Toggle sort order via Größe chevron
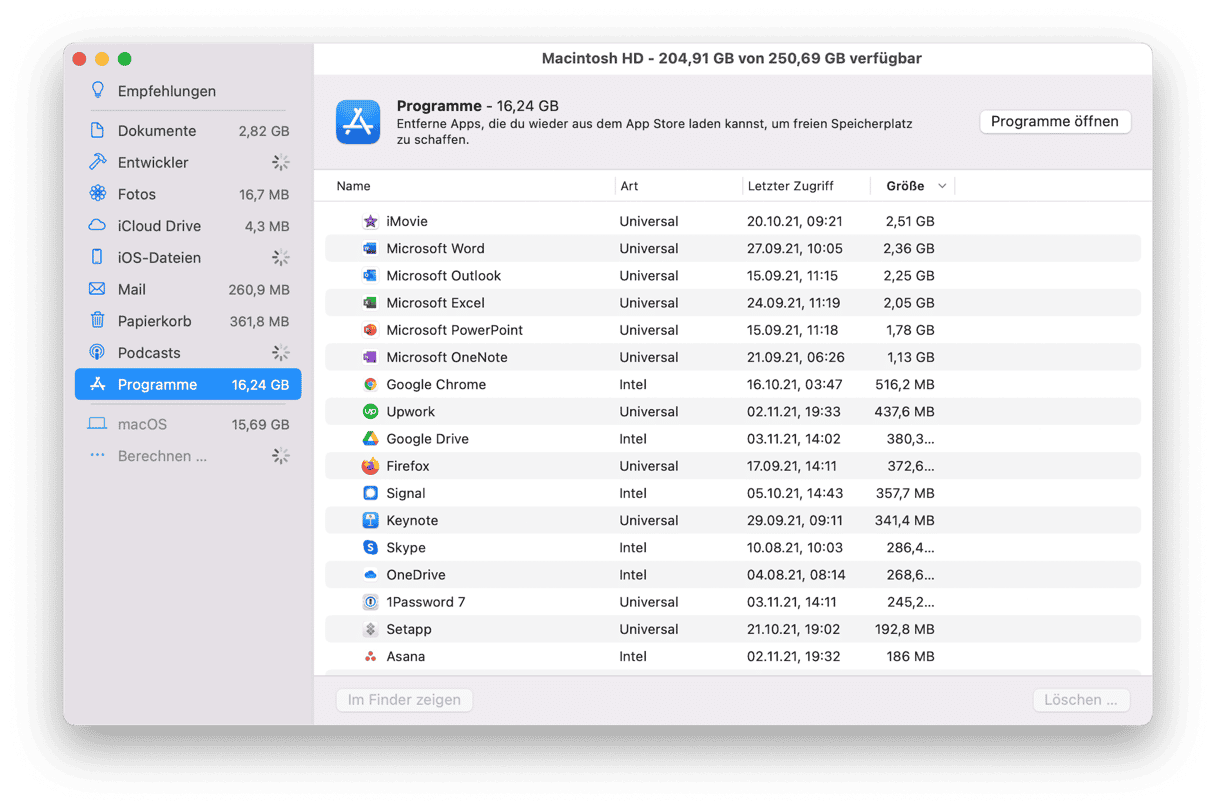Viewport: 1216px width, 809px height. [x=942, y=186]
